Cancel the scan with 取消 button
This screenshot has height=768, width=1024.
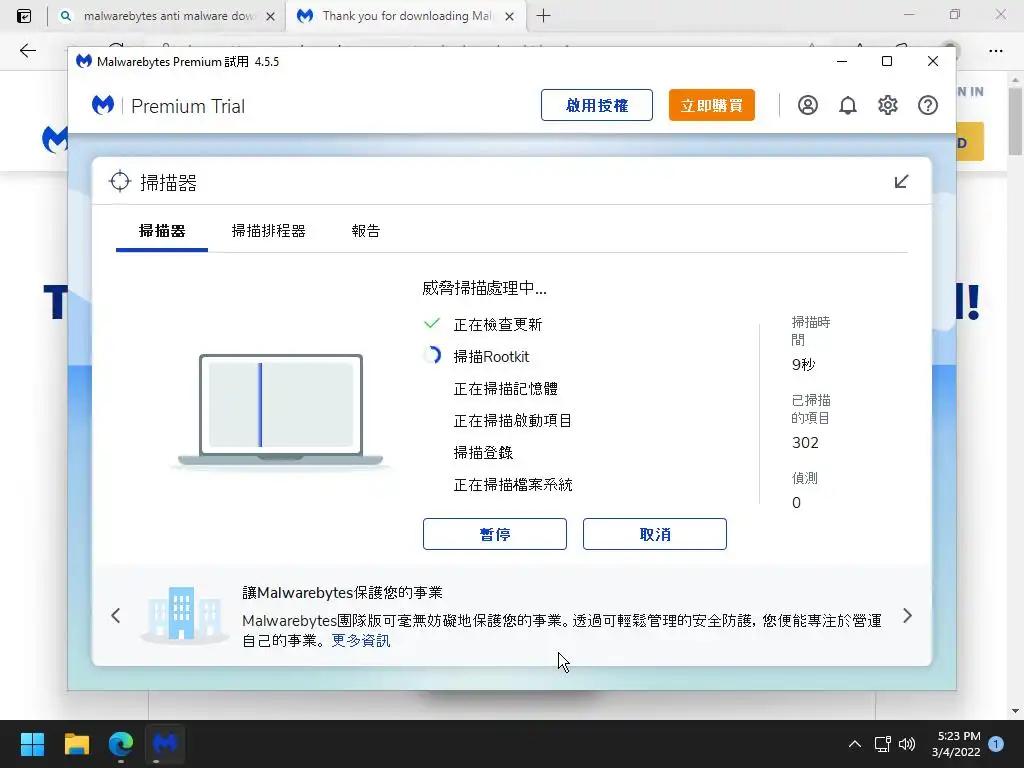click(x=654, y=534)
